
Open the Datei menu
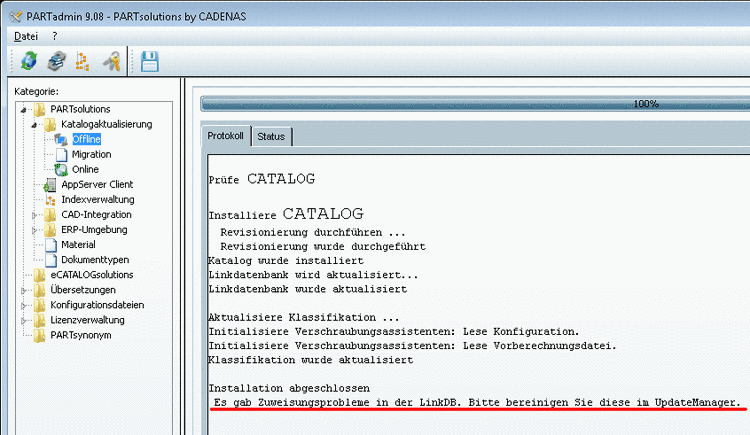pos(26,36)
